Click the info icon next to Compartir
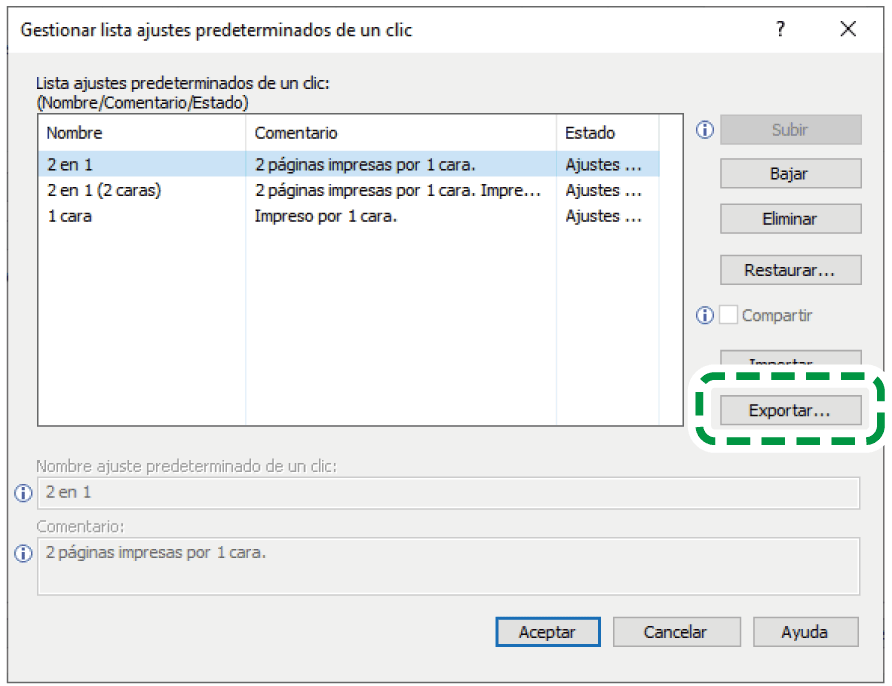892x686 pixels. 705,315
